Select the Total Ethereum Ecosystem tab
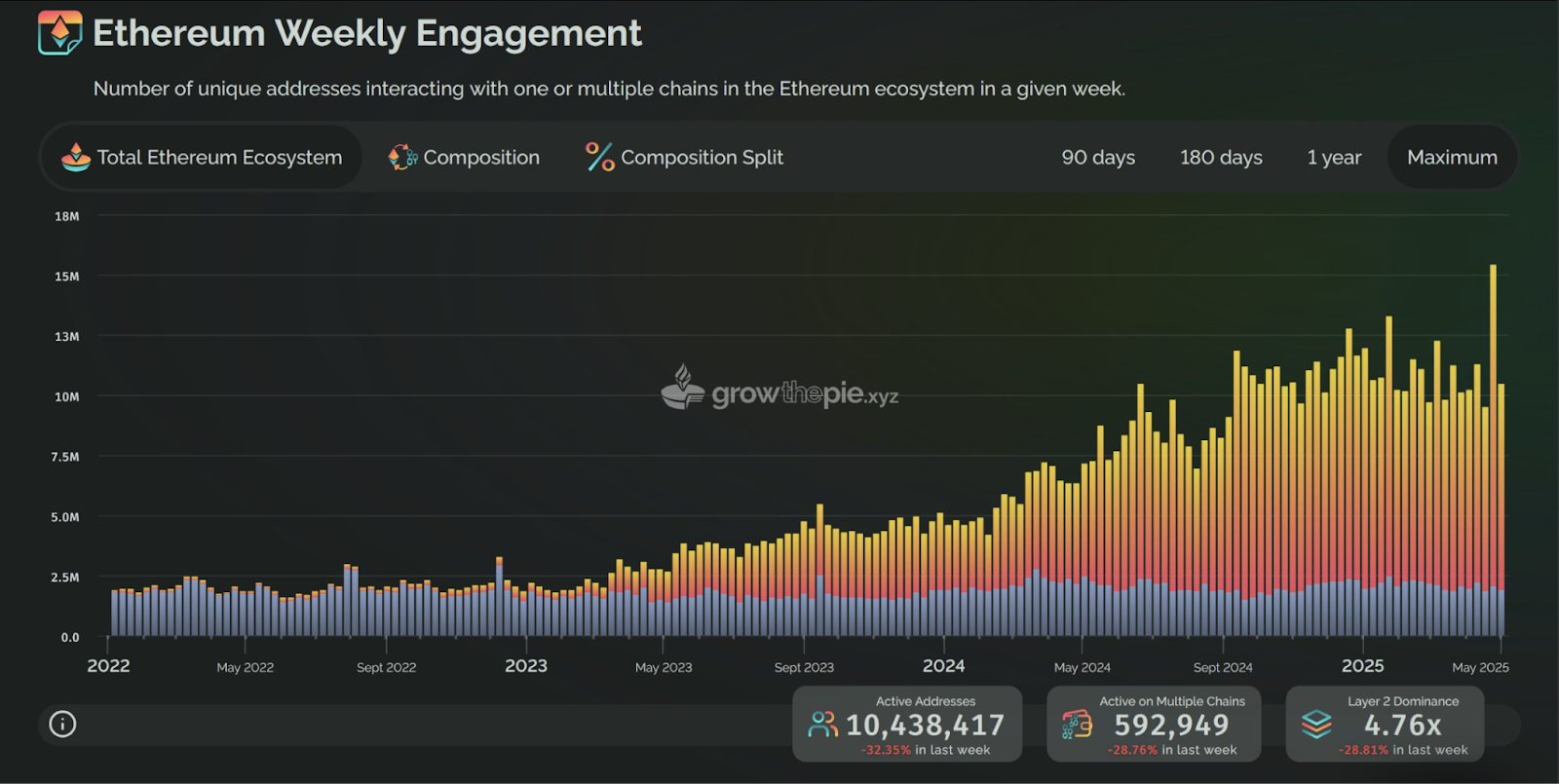 [x=202, y=157]
